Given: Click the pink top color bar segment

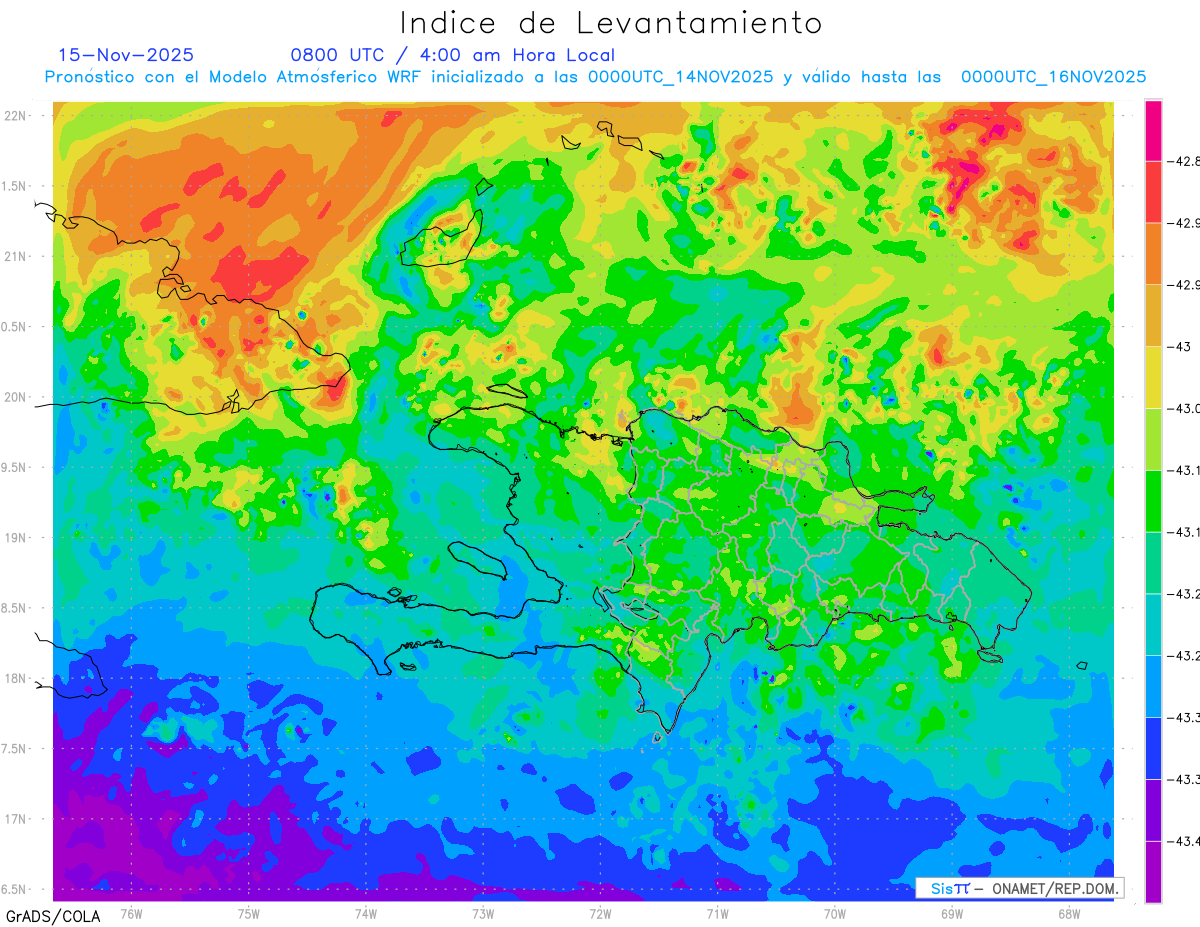Looking at the screenshot, I should [x=1153, y=131].
